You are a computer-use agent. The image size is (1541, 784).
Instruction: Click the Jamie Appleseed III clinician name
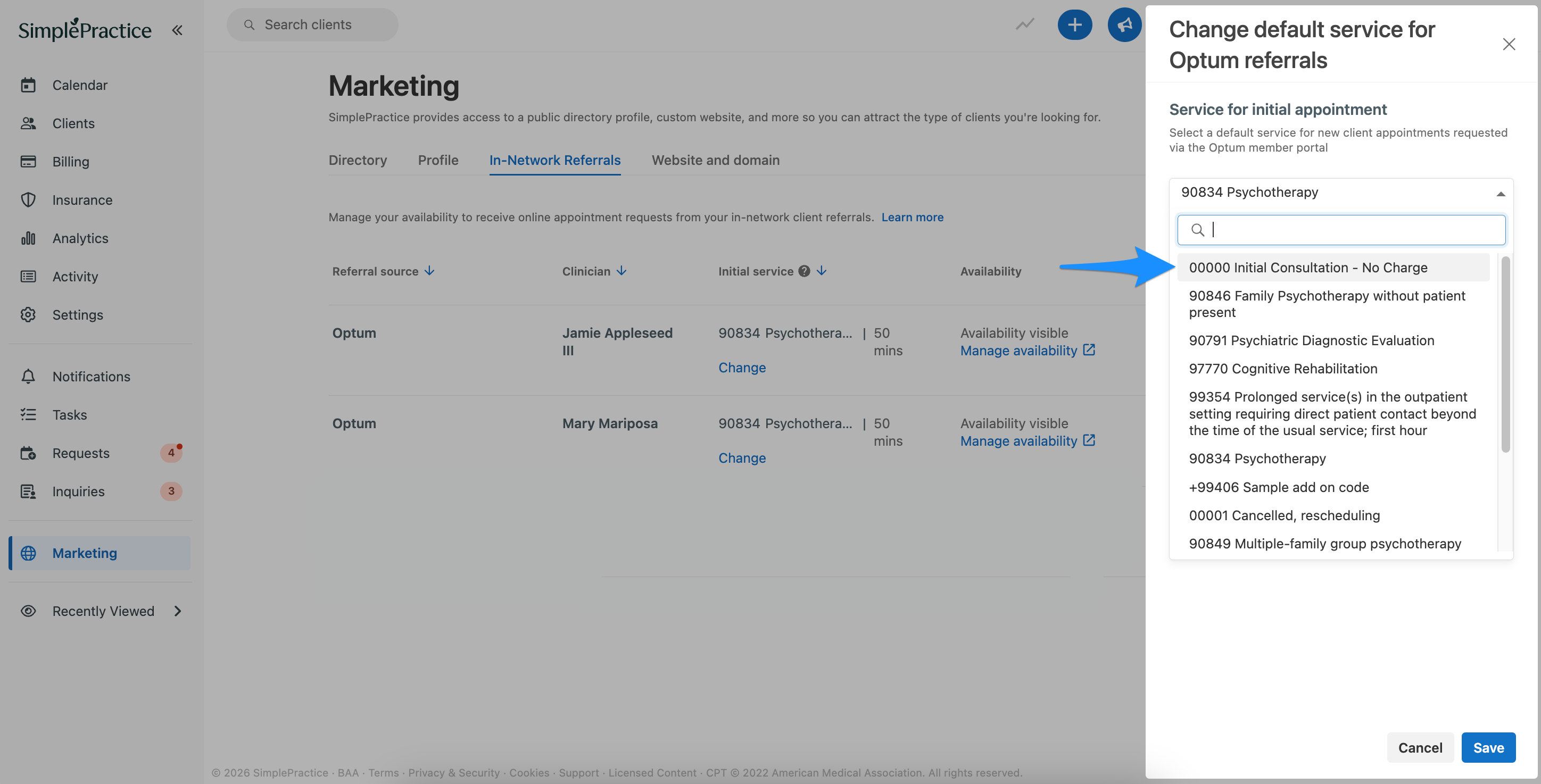pyautogui.click(x=617, y=341)
